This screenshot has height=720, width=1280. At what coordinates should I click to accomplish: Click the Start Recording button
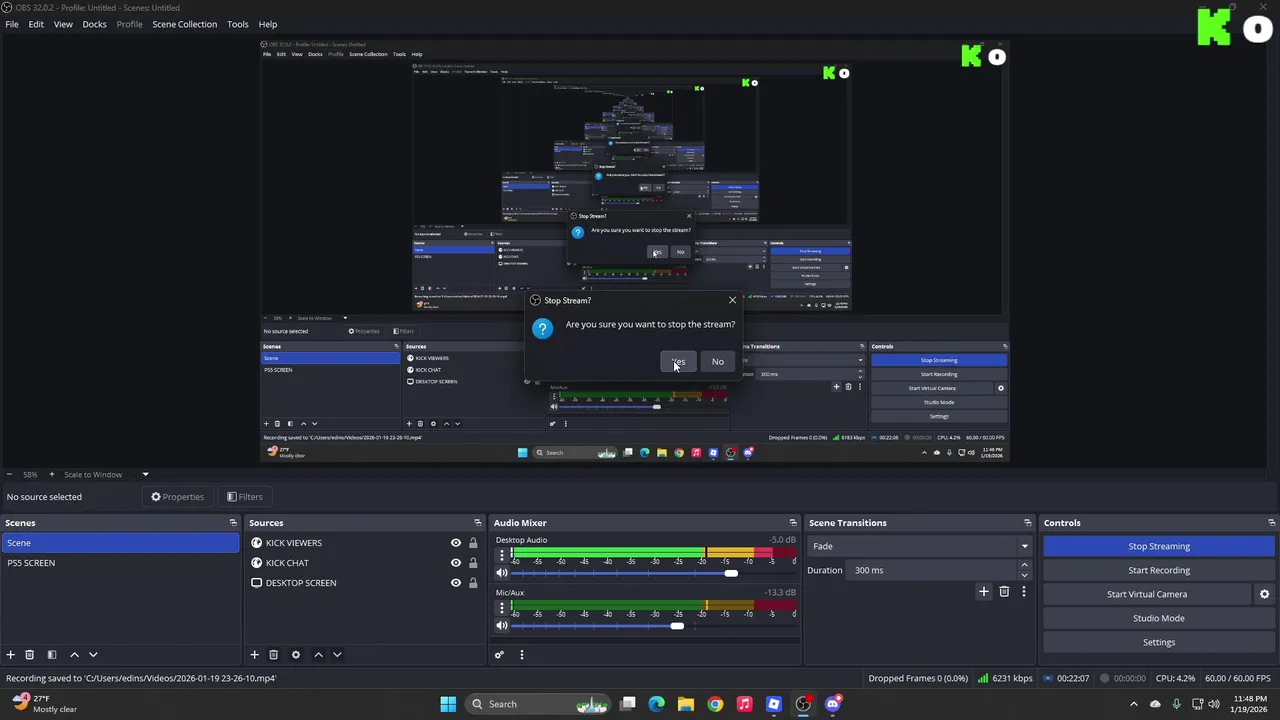1159,570
